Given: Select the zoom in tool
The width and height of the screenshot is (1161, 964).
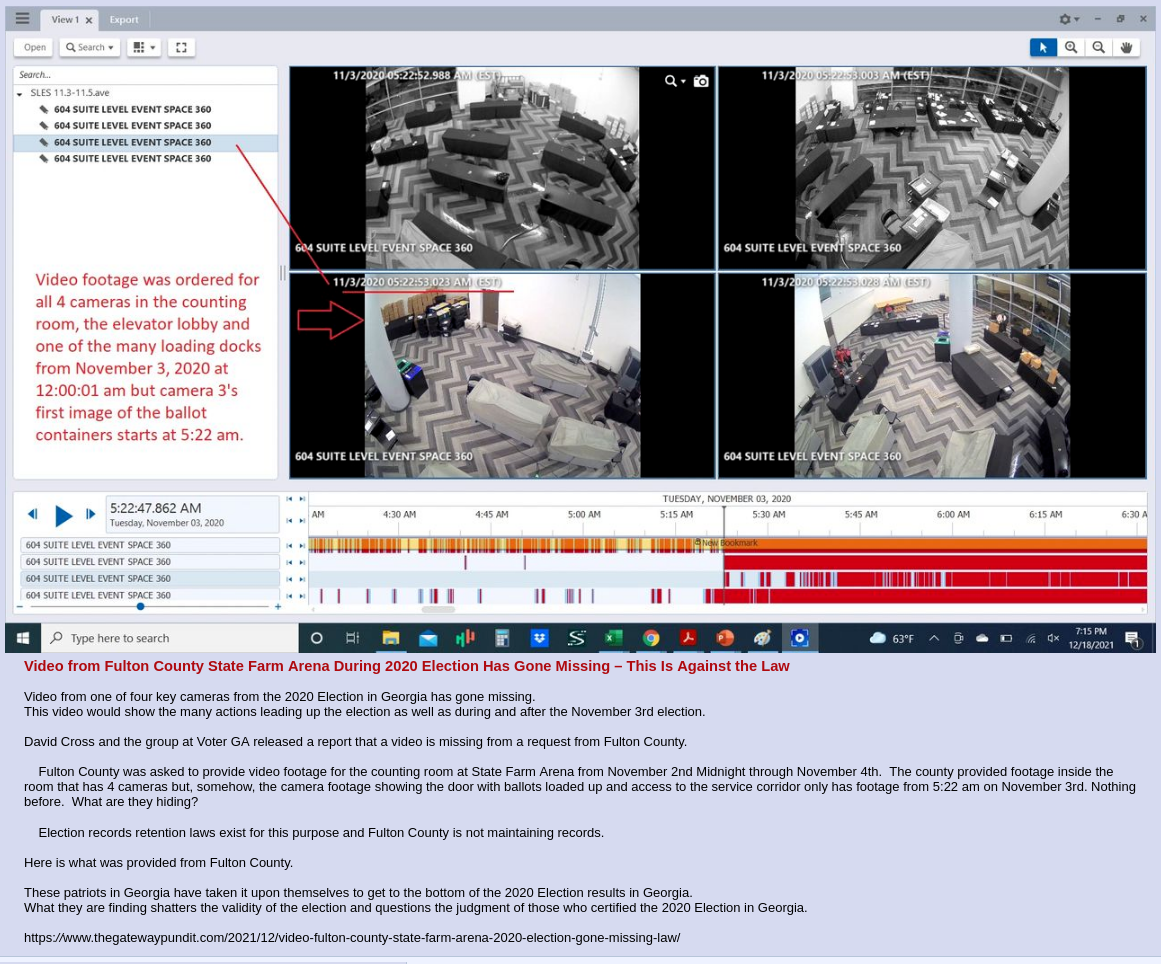Looking at the screenshot, I should point(1071,47).
